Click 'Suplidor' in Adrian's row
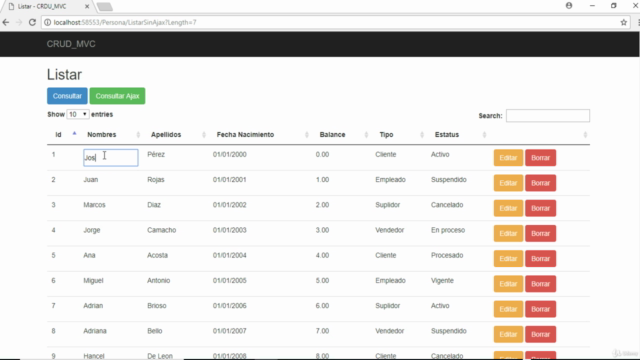 pyautogui.click(x=388, y=306)
